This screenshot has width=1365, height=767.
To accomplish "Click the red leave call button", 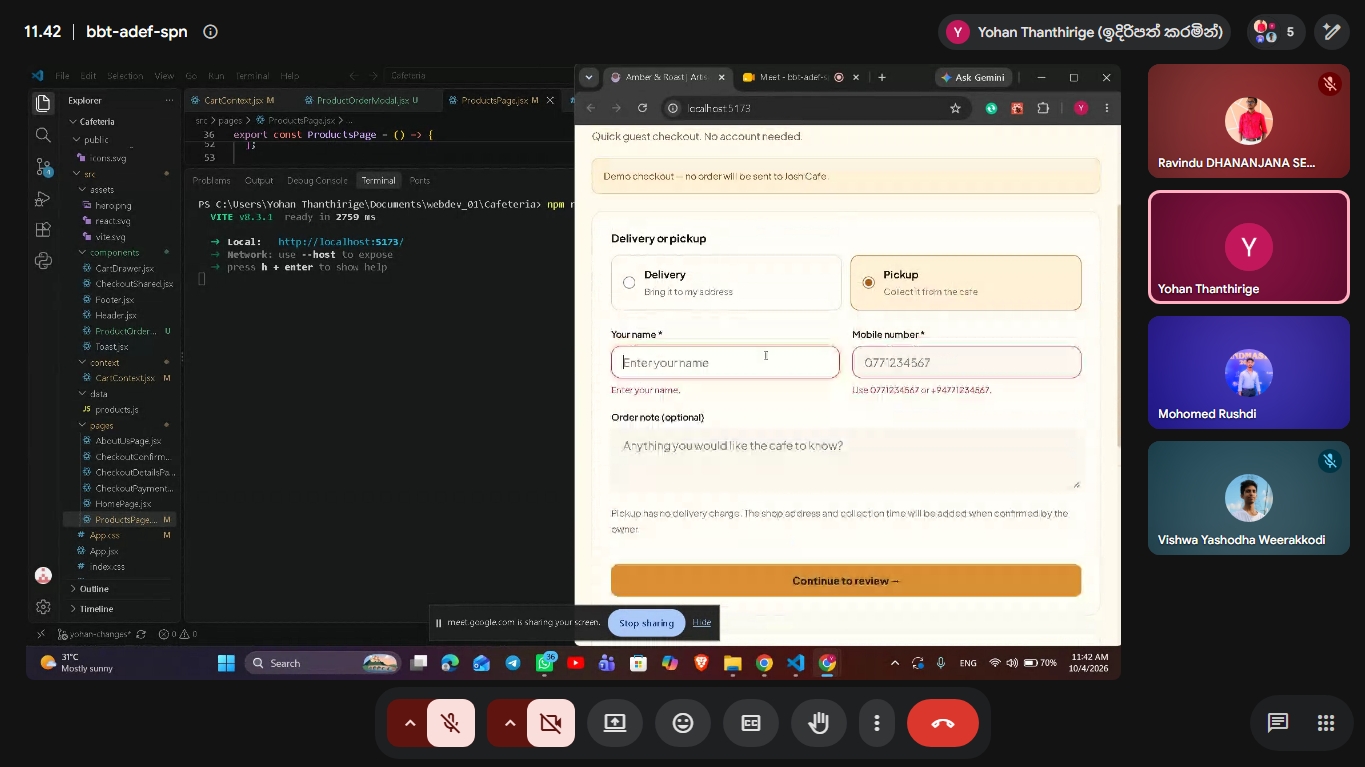I will [942, 723].
